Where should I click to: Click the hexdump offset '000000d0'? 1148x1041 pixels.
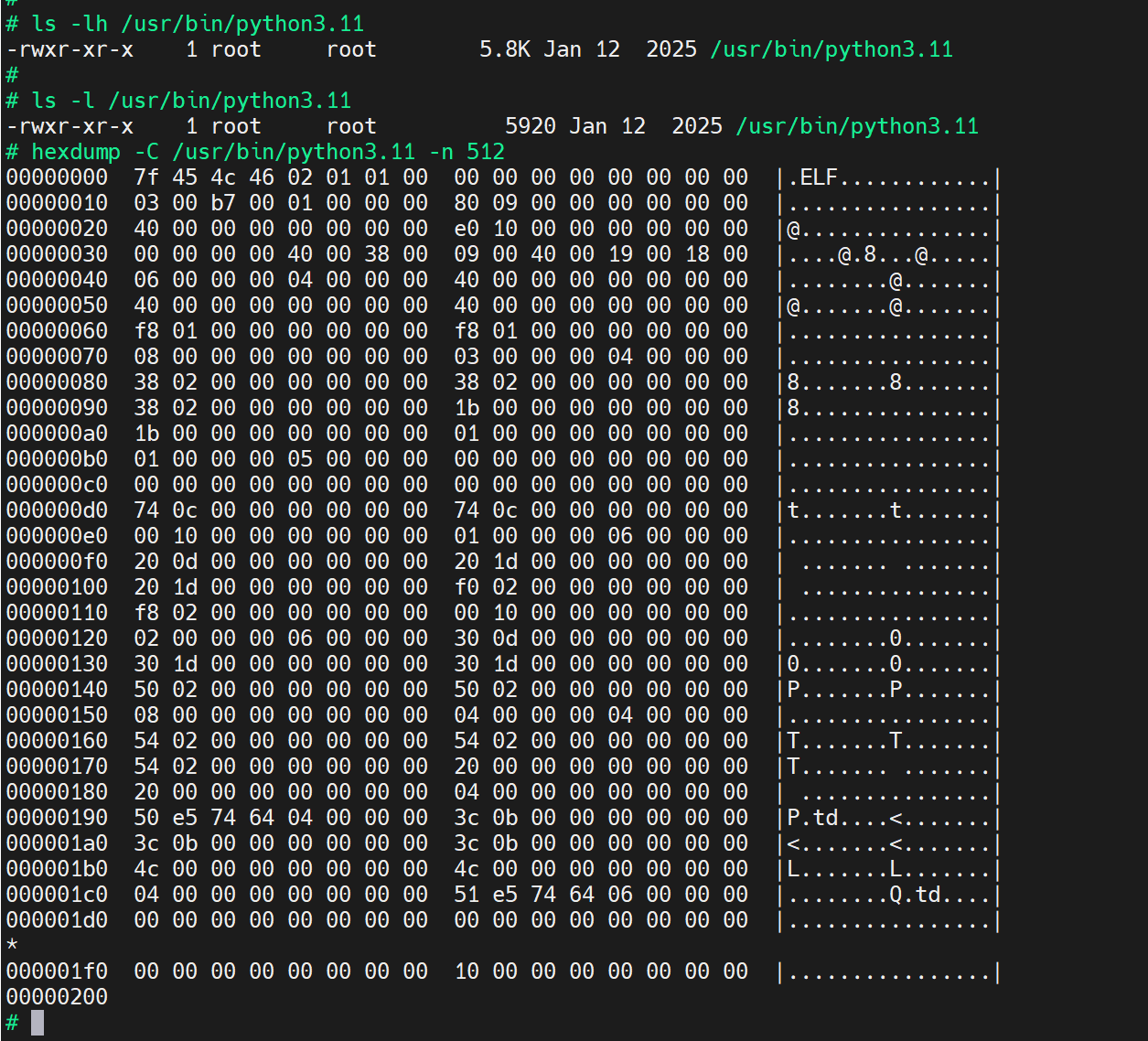click(x=57, y=510)
